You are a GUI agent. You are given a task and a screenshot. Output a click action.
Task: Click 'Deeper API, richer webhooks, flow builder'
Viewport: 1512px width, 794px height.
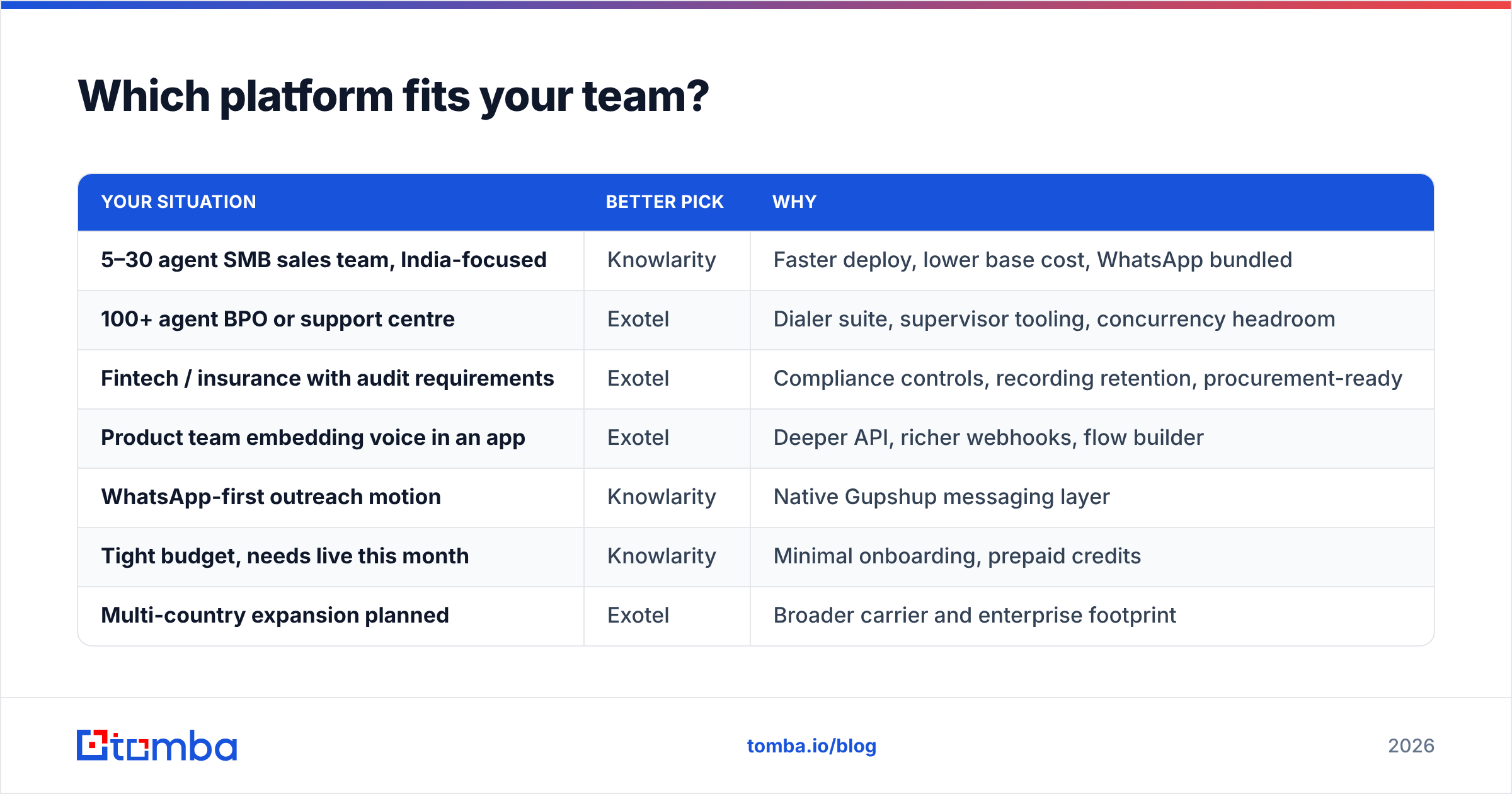point(988,437)
